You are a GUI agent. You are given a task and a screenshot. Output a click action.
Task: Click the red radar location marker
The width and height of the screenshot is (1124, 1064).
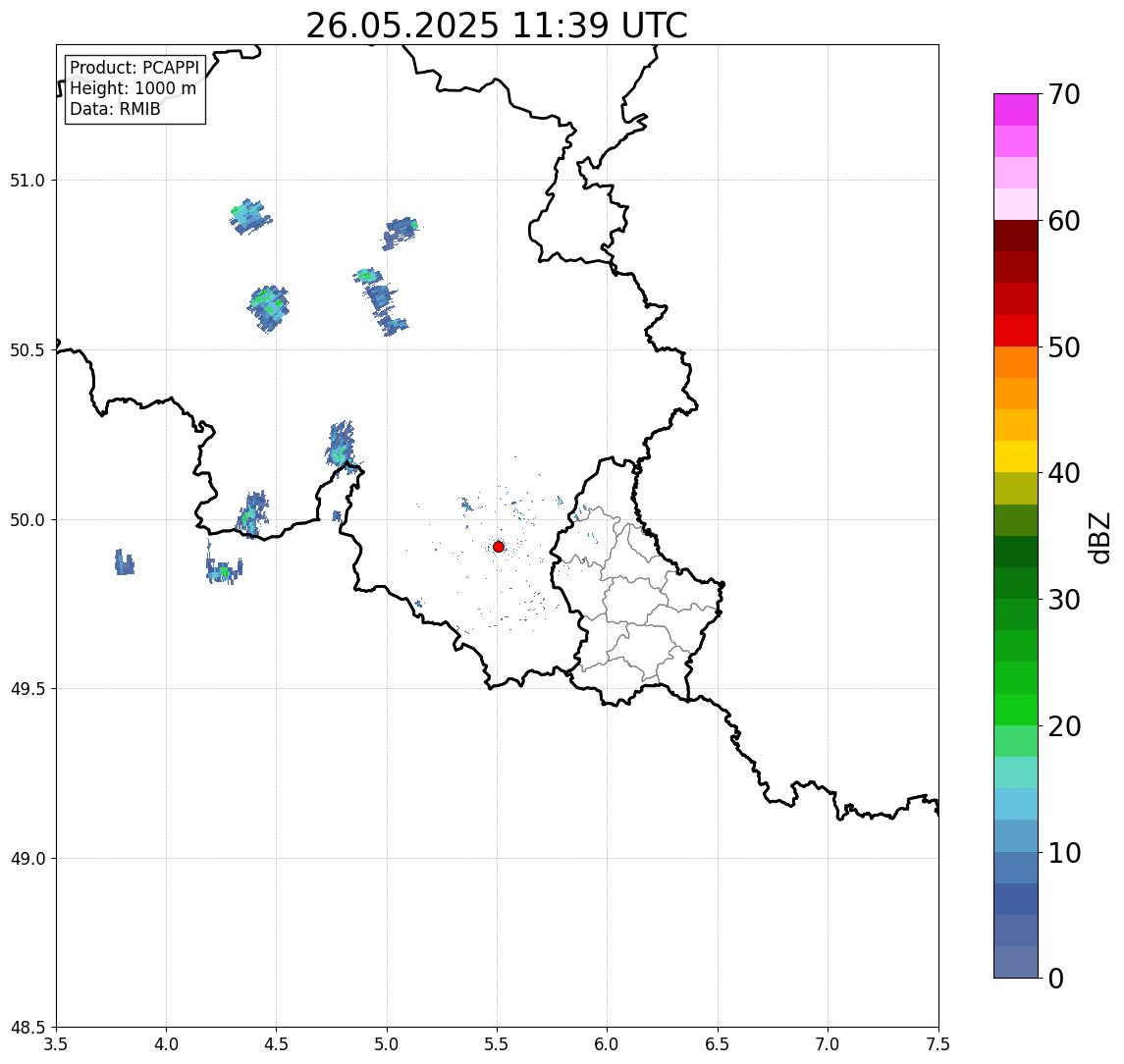(x=499, y=547)
